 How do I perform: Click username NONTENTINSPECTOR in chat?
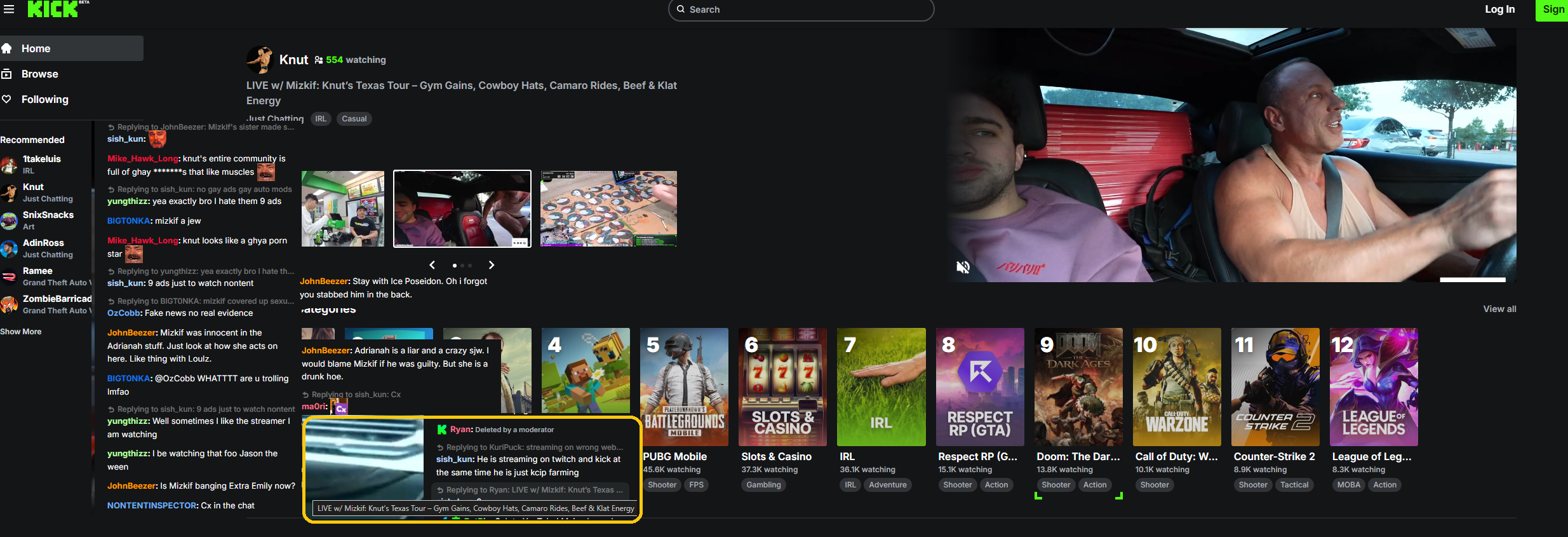tap(152, 506)
